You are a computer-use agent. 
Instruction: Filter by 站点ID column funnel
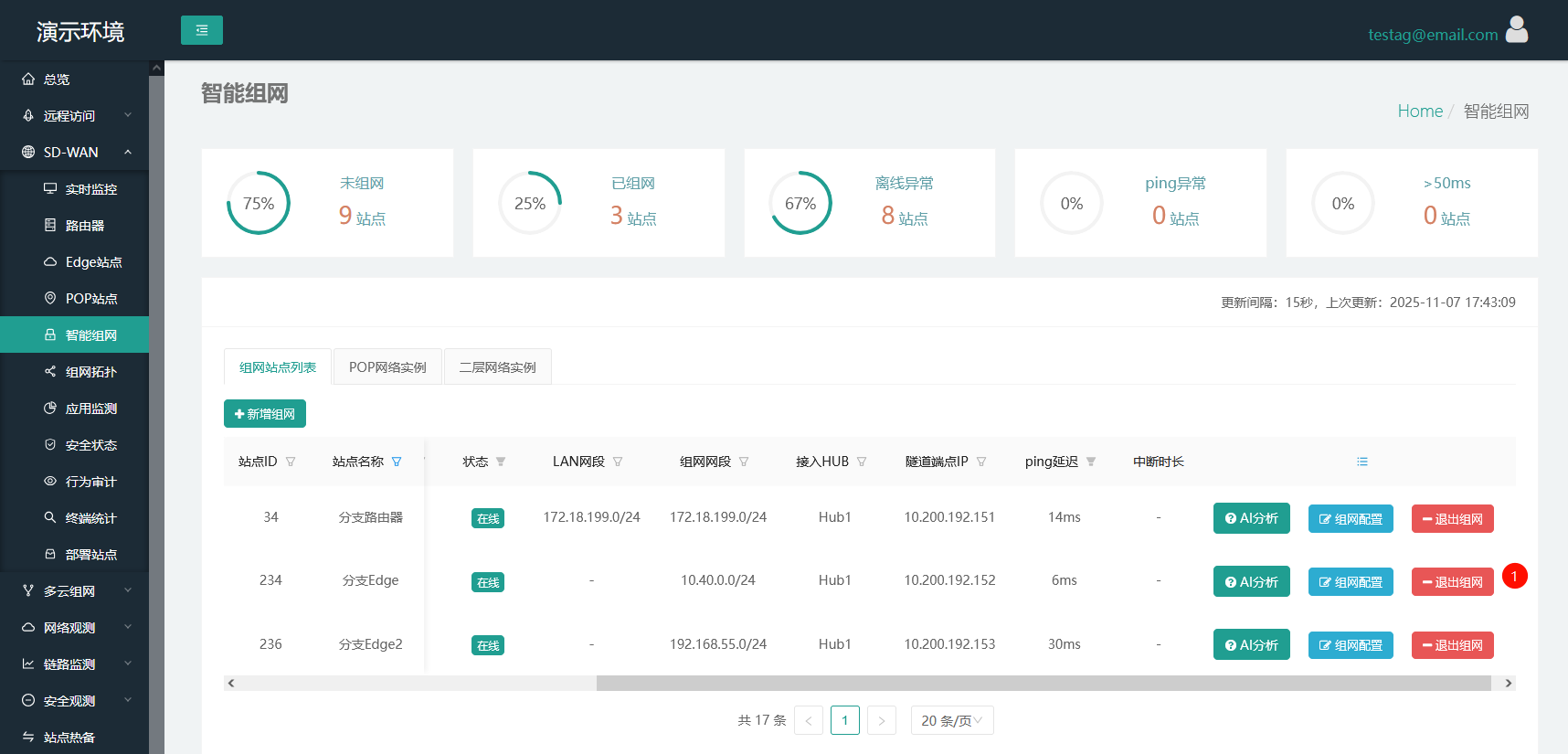[291, 462]
